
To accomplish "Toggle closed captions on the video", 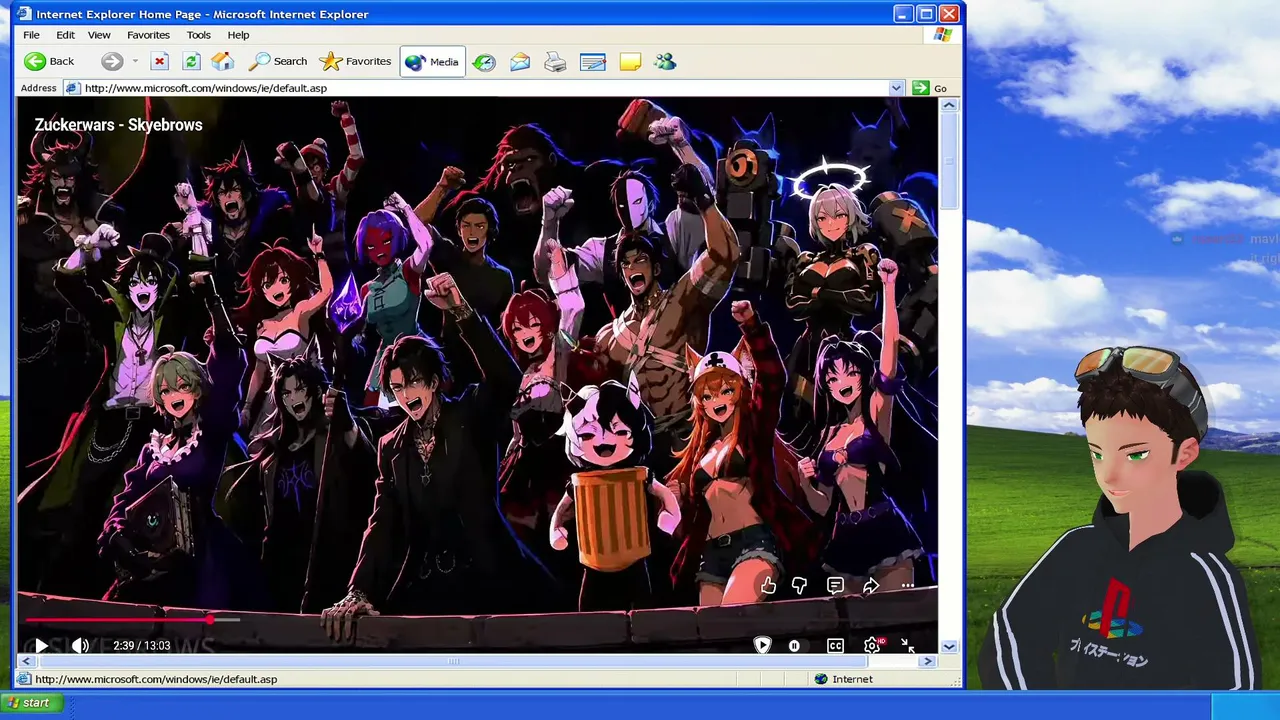I will (x=835, y=646).
